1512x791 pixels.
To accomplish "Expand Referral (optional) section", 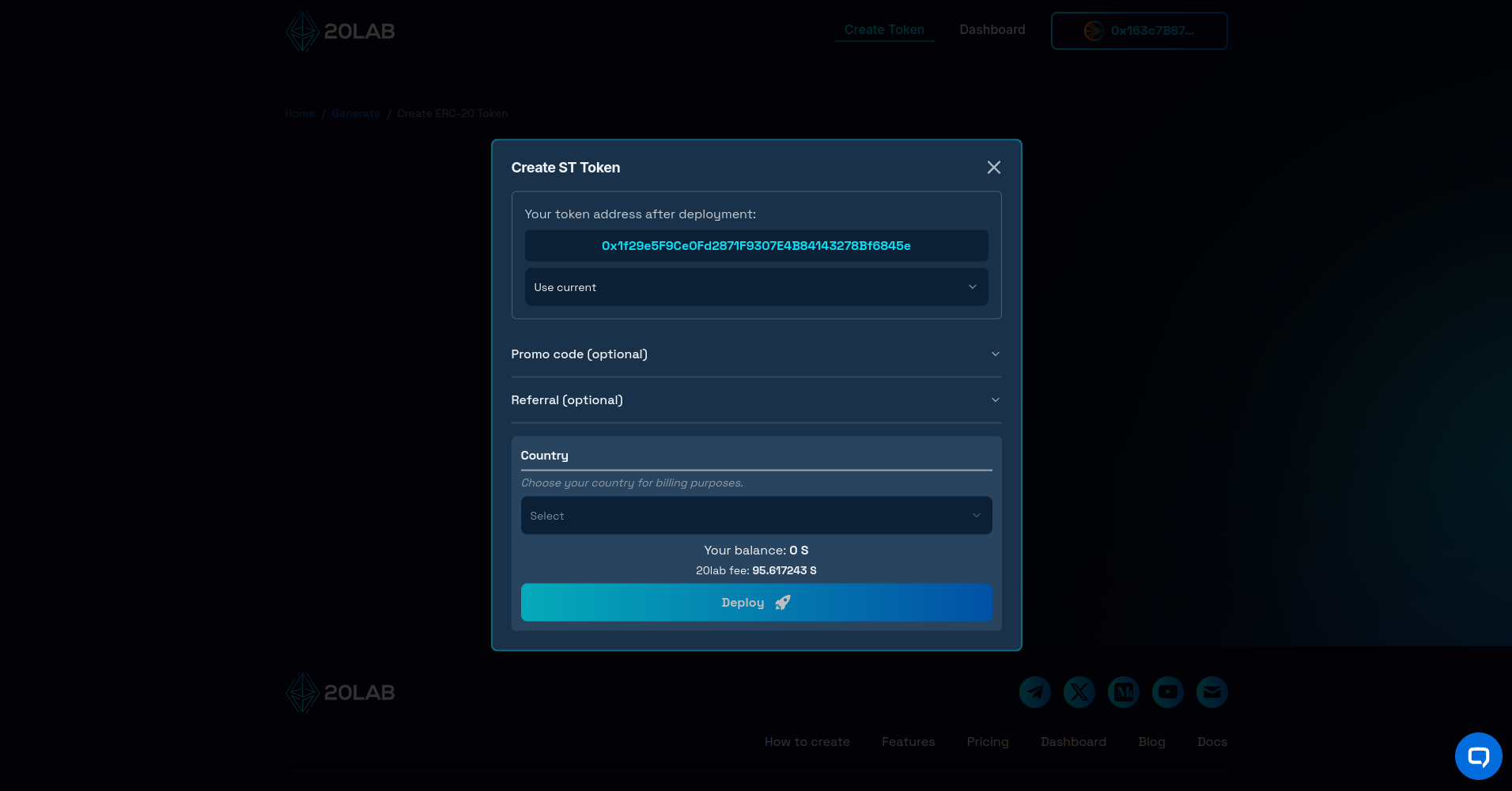I will point(756,400).
